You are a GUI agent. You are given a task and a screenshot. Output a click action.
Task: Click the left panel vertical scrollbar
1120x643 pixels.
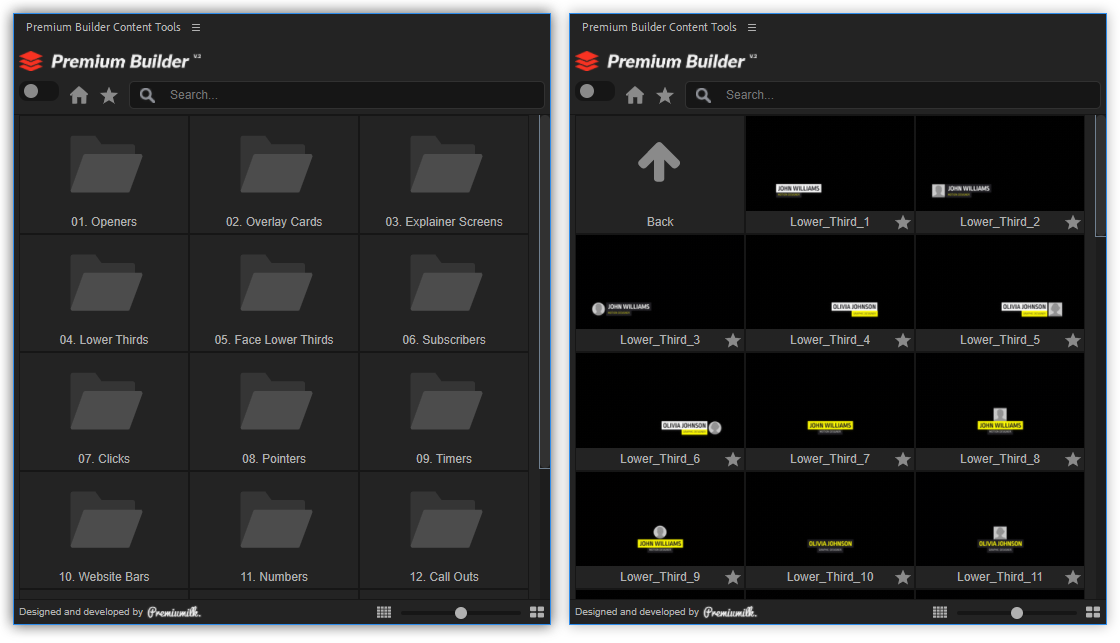(x=544, y=292)
